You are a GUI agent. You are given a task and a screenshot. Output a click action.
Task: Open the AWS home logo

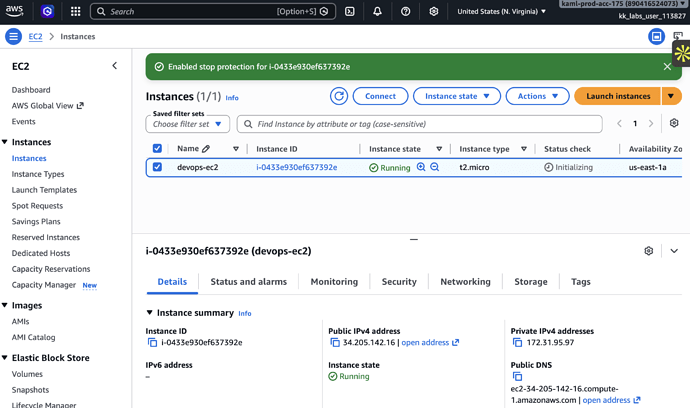(14, 11)
